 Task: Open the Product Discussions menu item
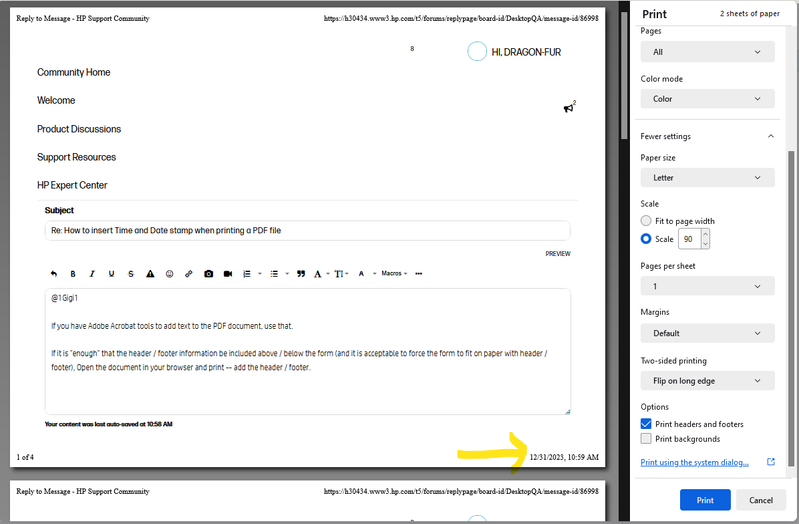[x=79, y=129]
